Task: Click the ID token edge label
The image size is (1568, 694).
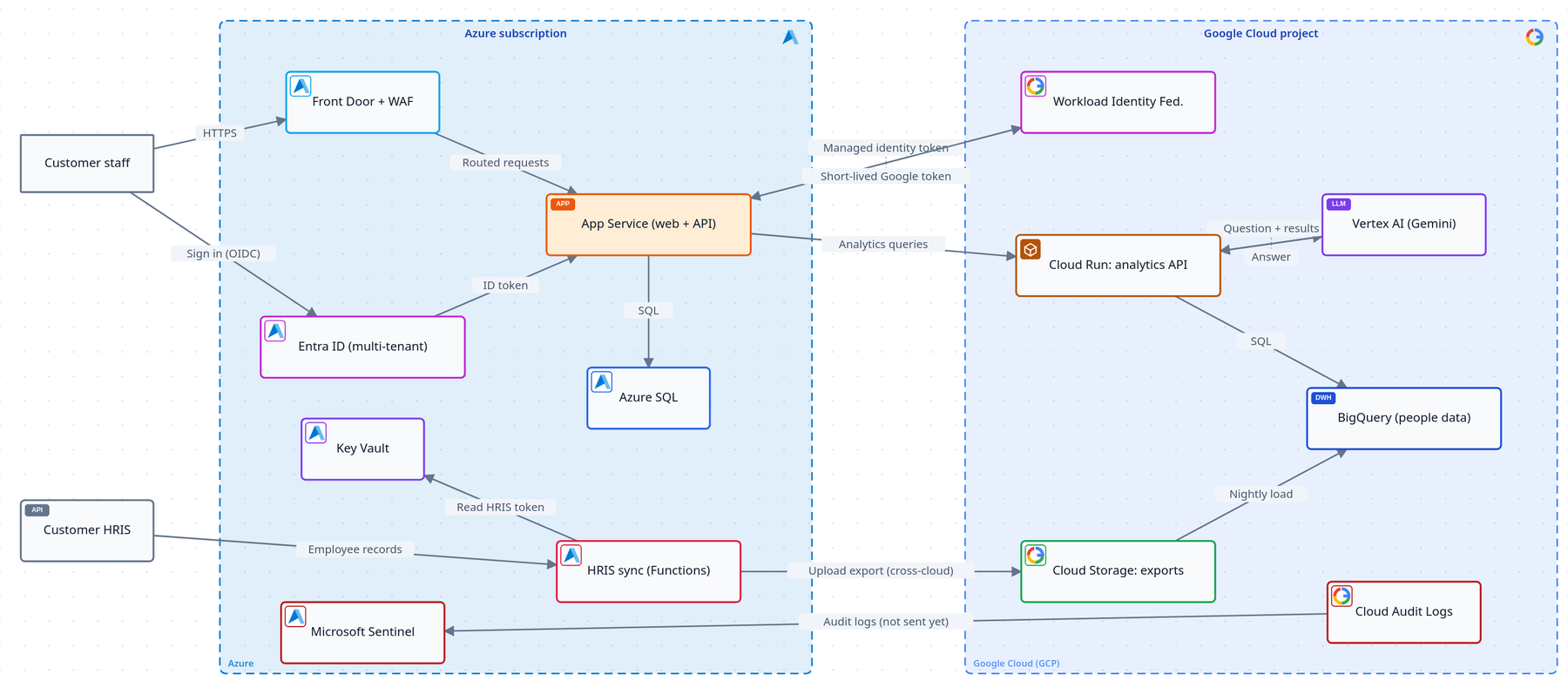Action: 505,286
